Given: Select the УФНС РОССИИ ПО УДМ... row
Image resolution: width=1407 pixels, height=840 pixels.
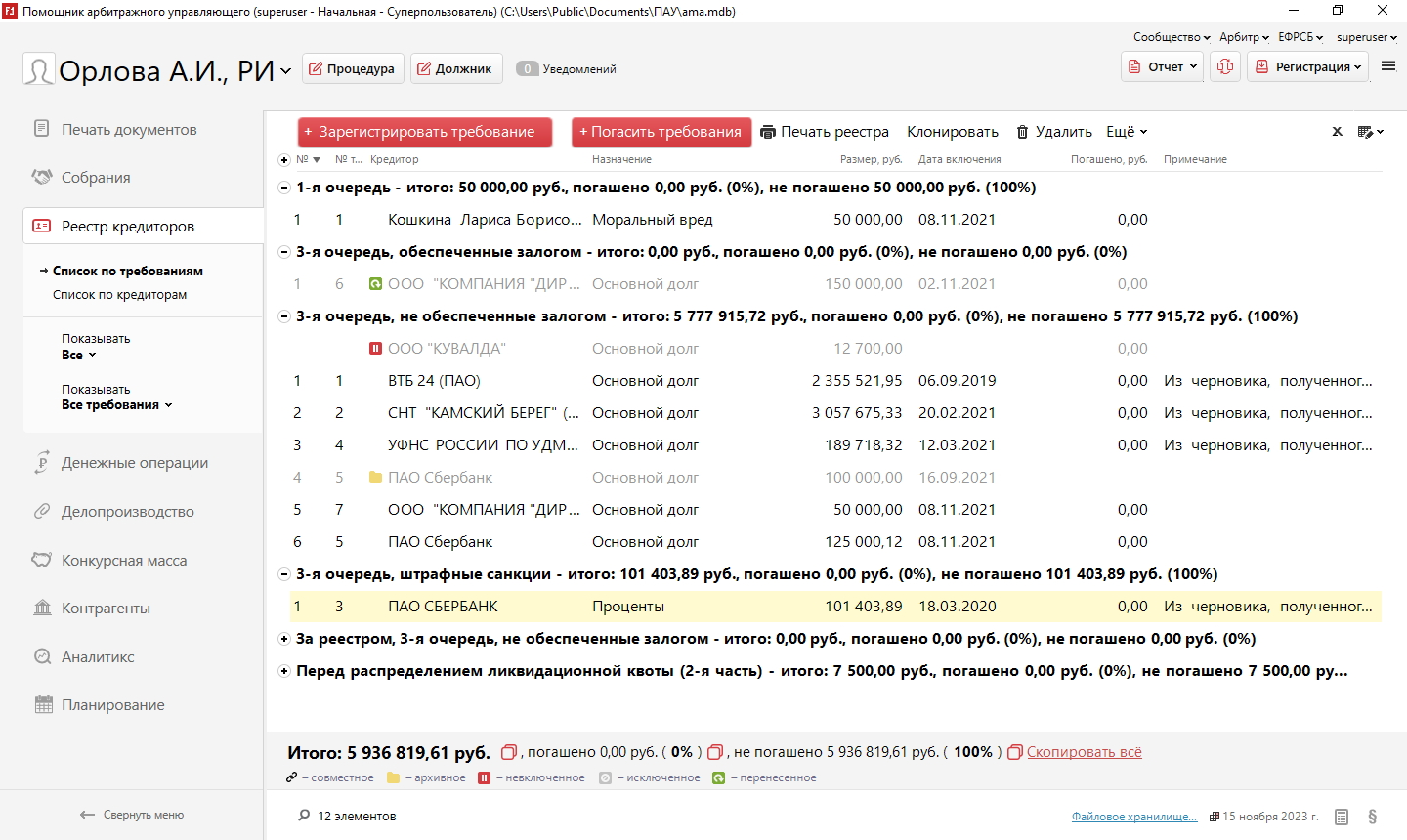Looking at the screenshot, I should [x=835, y=445].
